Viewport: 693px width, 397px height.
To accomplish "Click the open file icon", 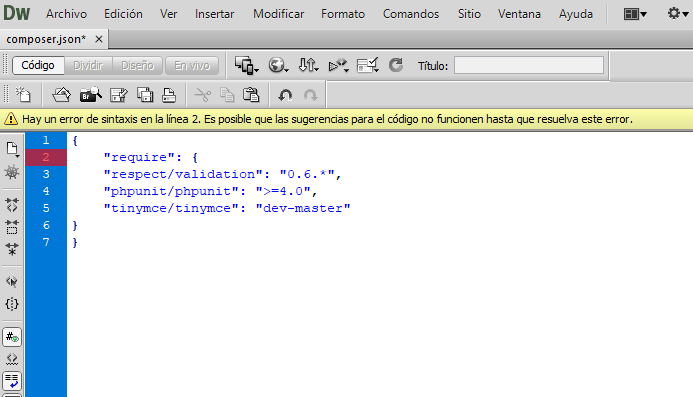I will pos(61,95).
